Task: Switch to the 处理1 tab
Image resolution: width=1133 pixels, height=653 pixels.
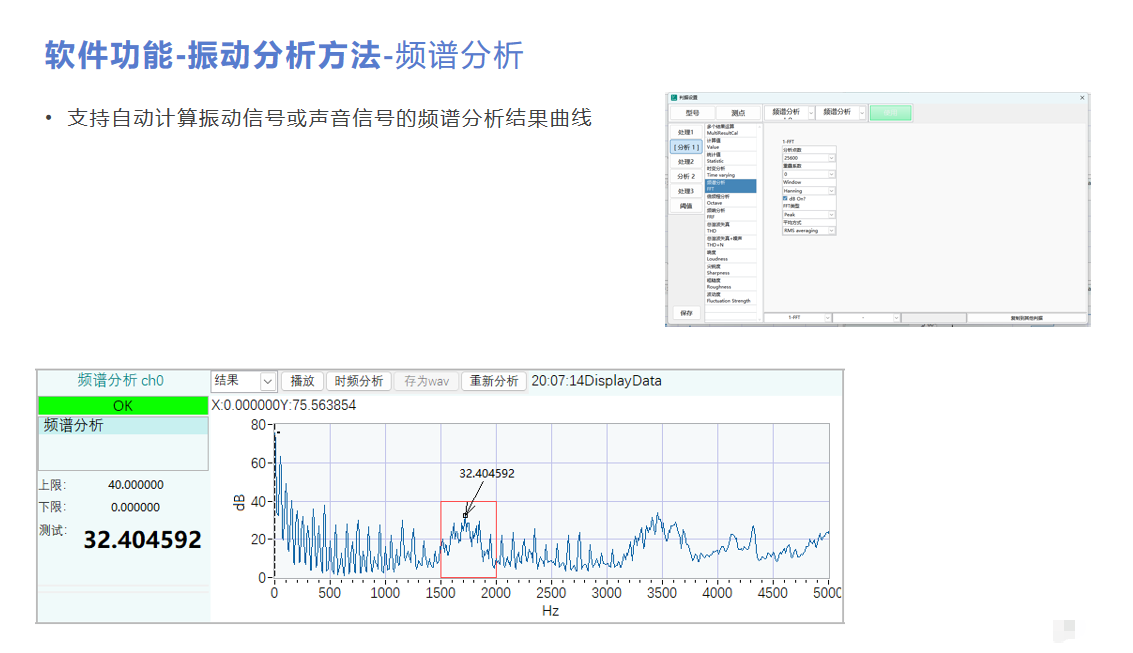Action: pyautogui.click(x=685, y=132)
